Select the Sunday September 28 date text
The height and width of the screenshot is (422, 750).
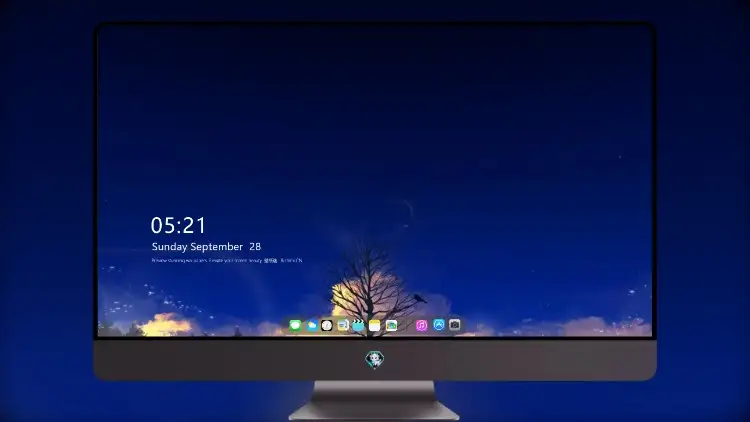tap(206, 247)
